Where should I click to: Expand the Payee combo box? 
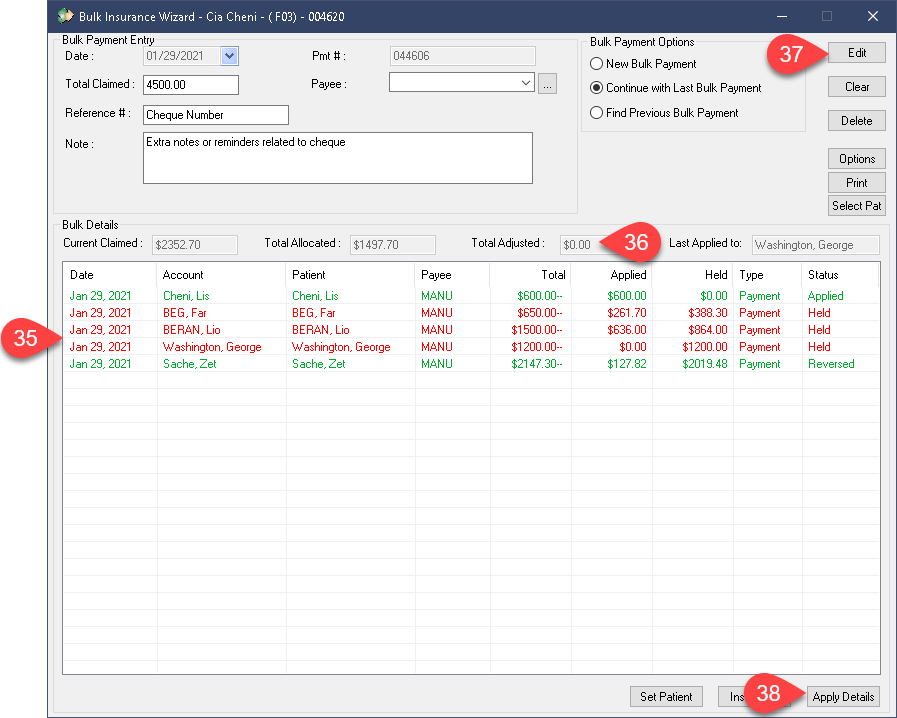526,82
